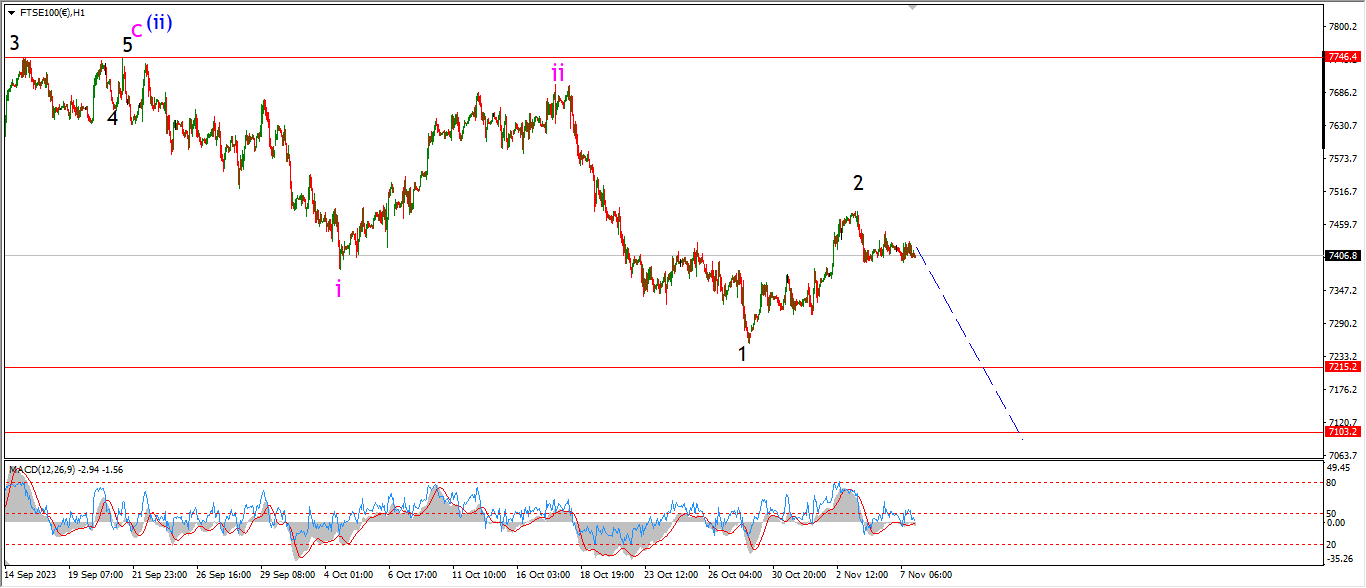Click the red 7746.4 price tag

click(1341, 58)
